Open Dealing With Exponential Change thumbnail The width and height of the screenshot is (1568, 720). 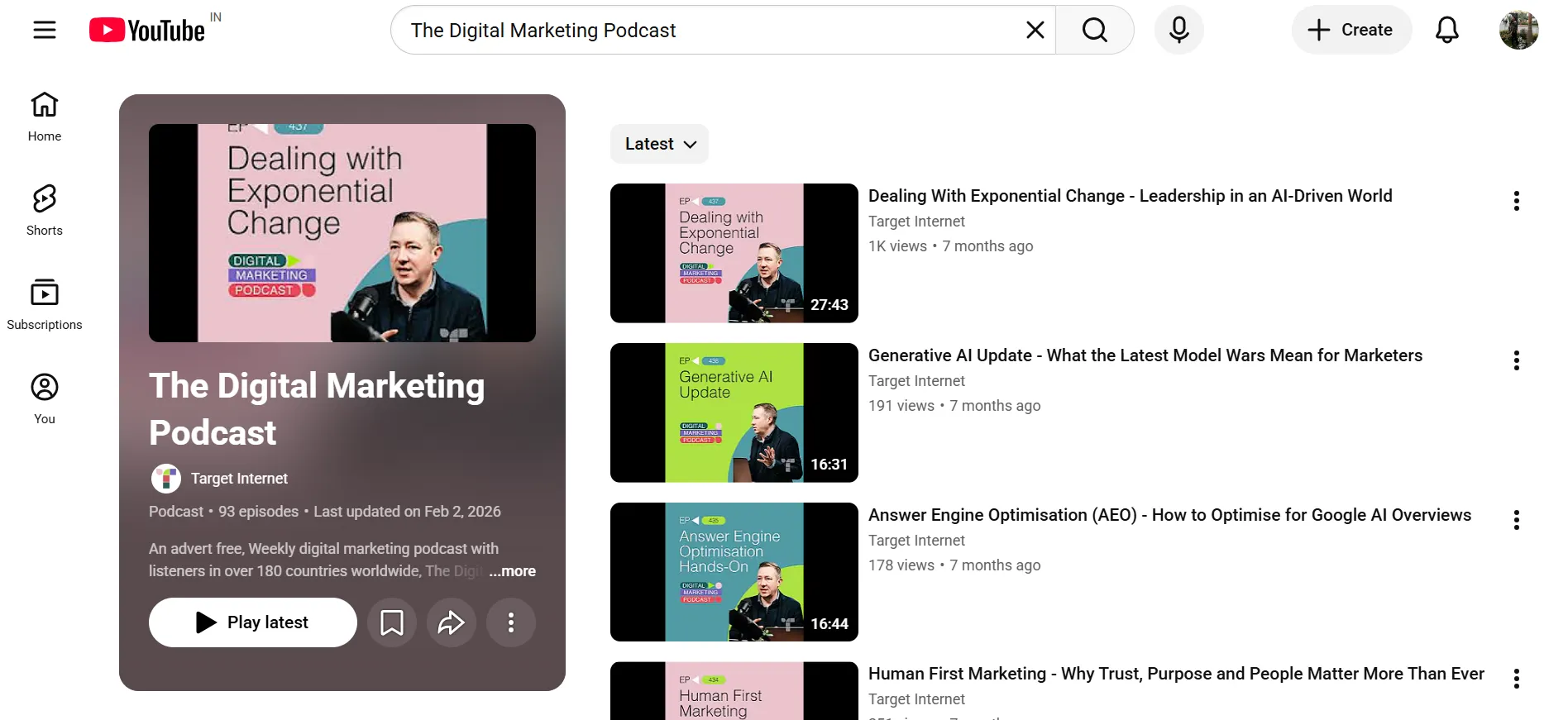734,253
